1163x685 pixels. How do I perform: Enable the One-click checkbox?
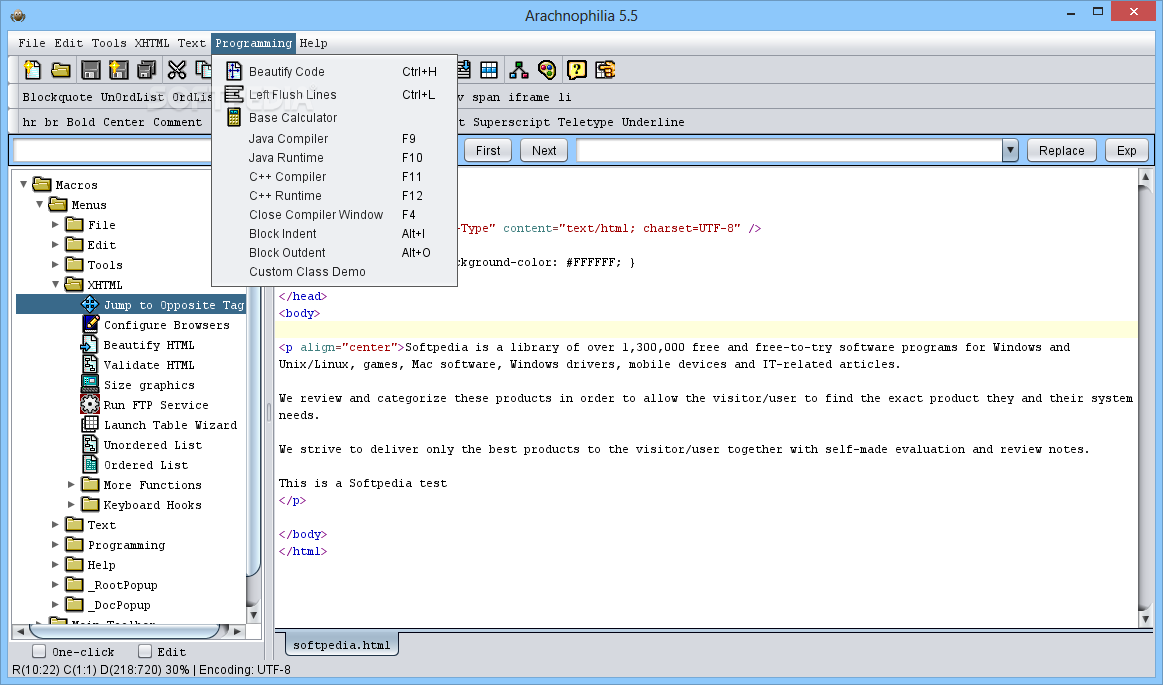pyautogui.click(x=39, y=651)
